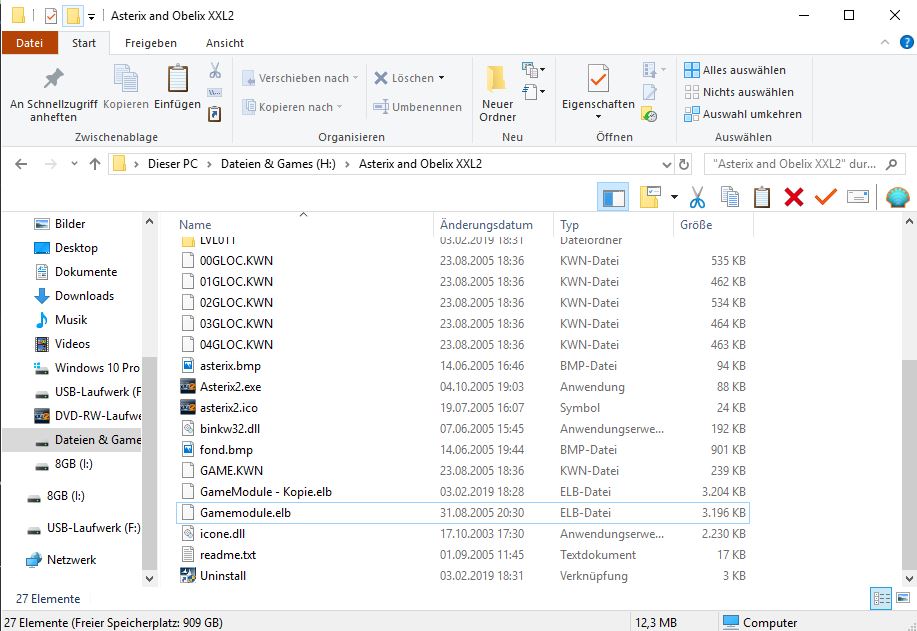Open help via blue question mark

[x=906, y=42]
